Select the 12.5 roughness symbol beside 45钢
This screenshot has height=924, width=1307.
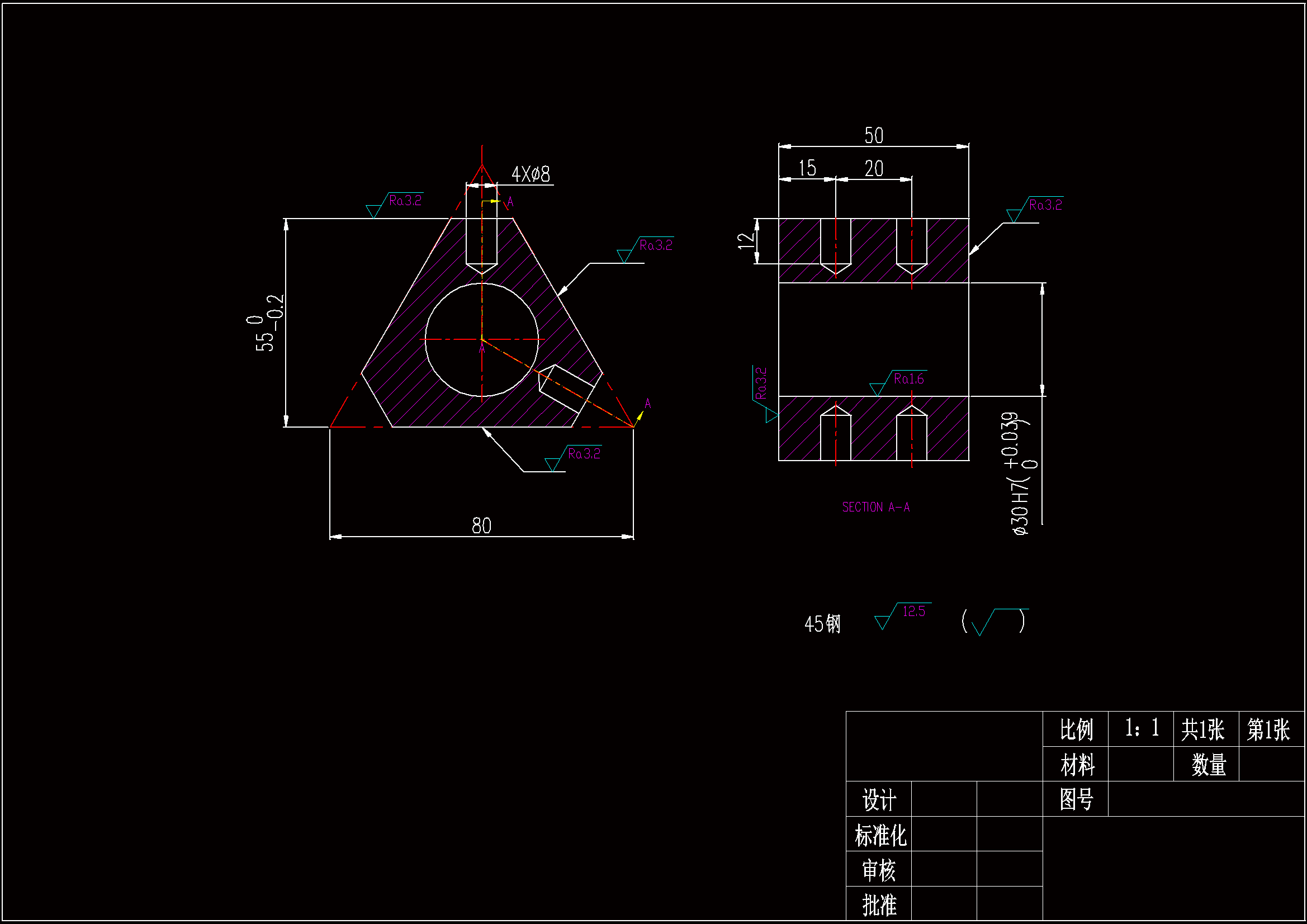[x=912, y=612]
